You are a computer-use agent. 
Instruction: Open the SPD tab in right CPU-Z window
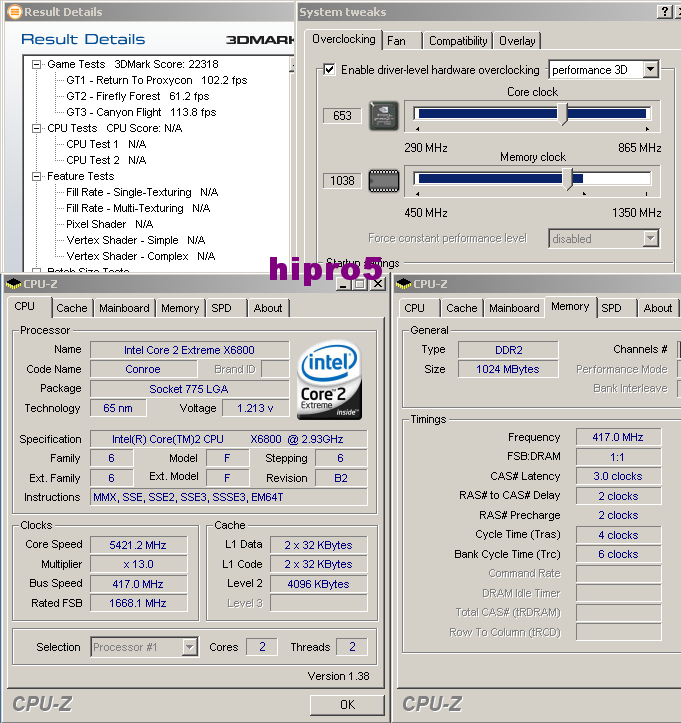616,308
